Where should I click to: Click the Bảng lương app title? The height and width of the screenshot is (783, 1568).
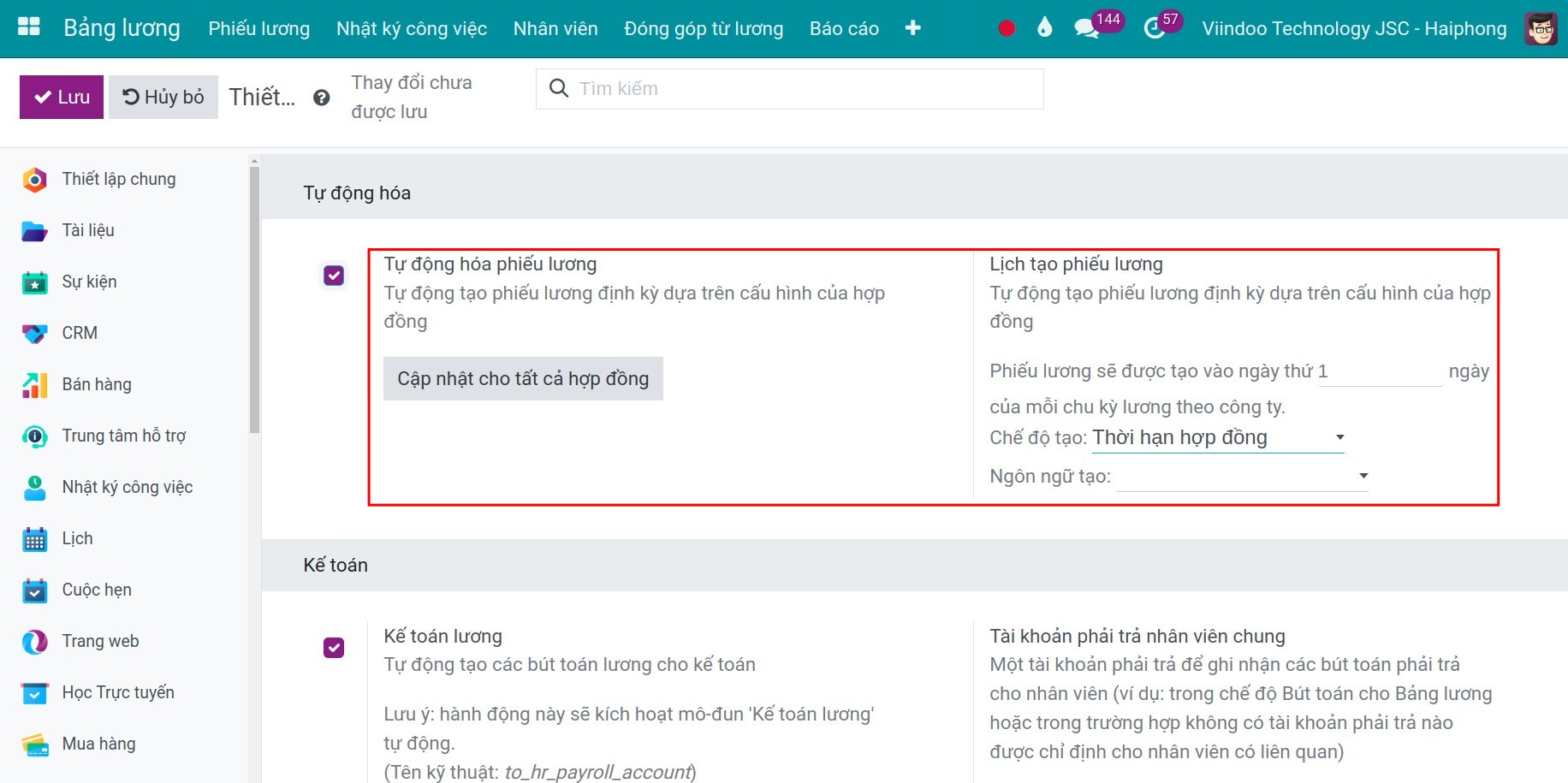[x=122, y=28]
